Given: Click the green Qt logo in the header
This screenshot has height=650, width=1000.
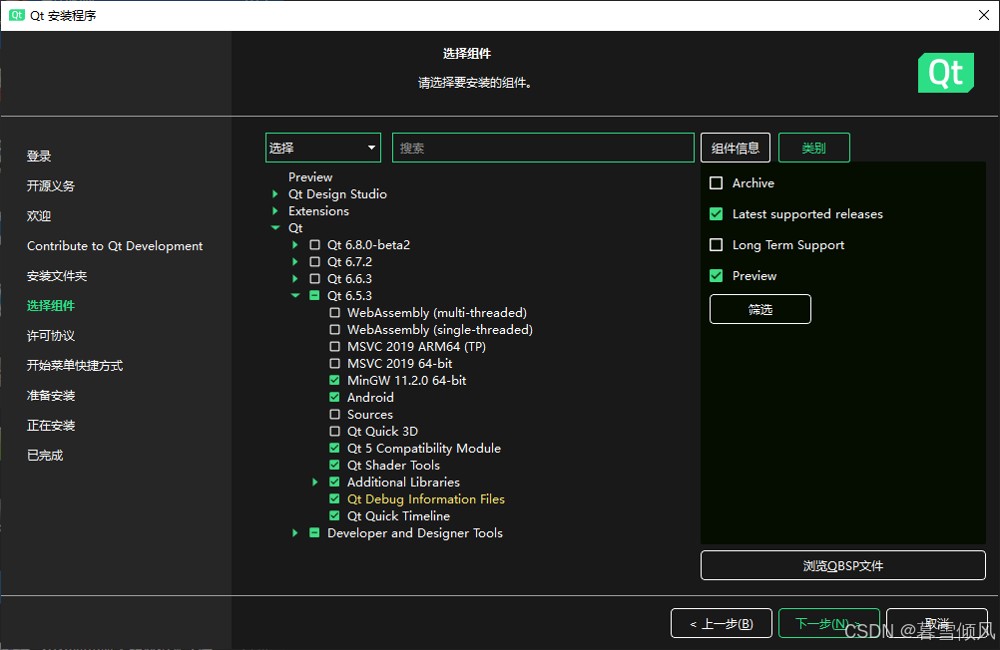Looking at the screenshot, I should point(946,73).
